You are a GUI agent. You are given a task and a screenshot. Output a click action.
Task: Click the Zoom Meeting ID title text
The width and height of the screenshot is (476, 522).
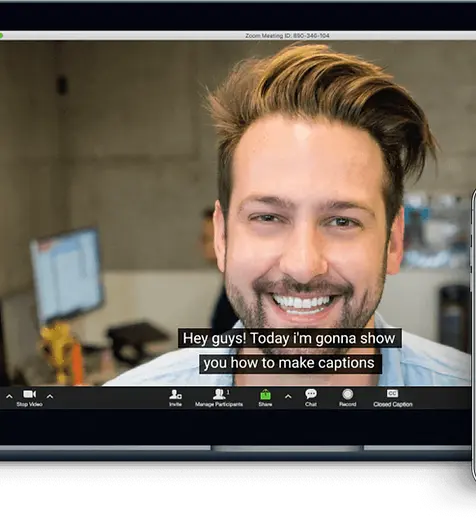[287, 36]
